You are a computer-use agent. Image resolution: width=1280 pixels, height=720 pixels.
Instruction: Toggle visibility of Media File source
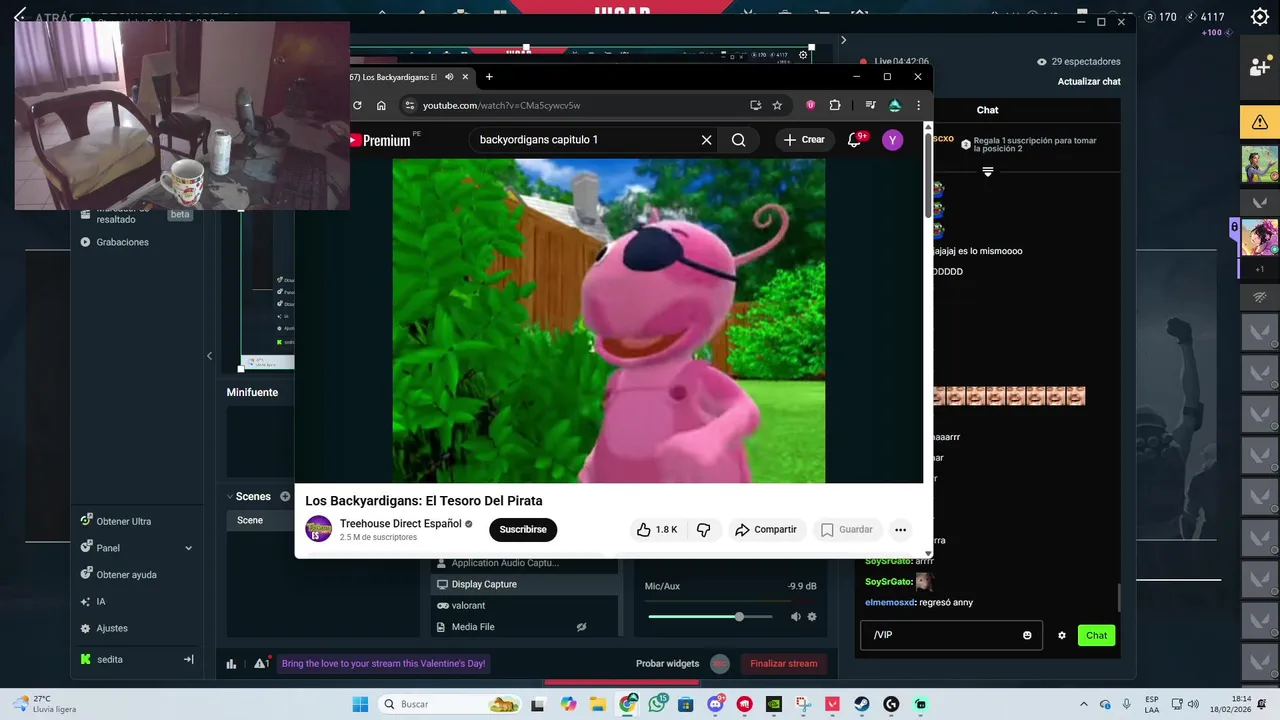581,627
